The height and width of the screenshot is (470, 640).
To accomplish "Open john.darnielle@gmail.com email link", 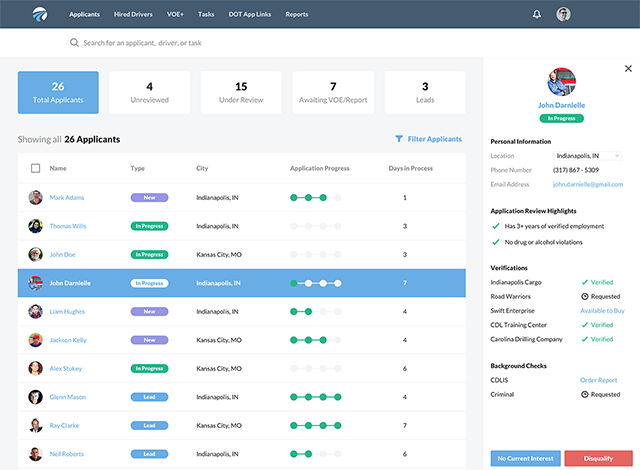I will point(588,184).
